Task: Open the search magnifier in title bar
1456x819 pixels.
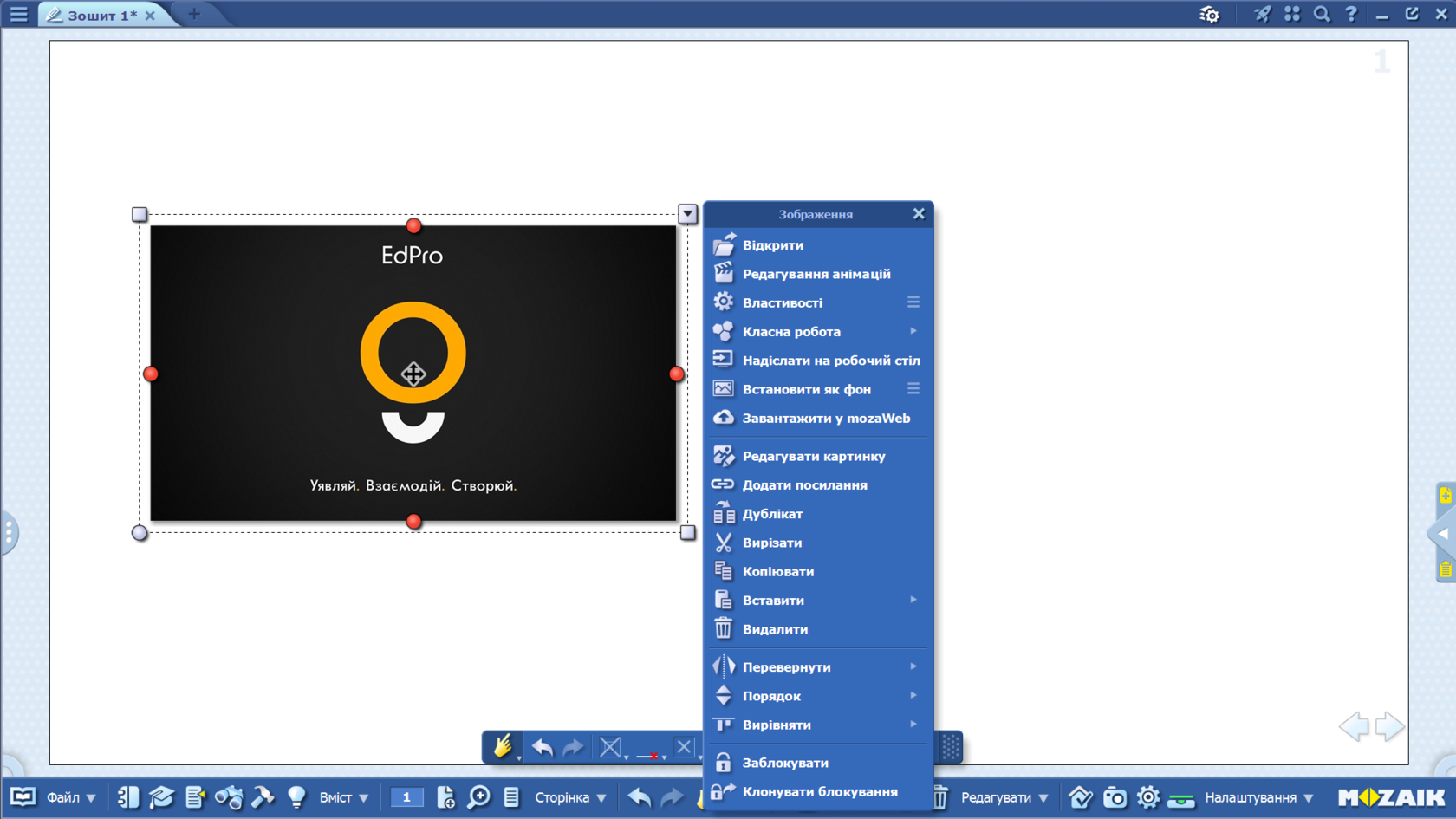Action: coord(1322,14)
